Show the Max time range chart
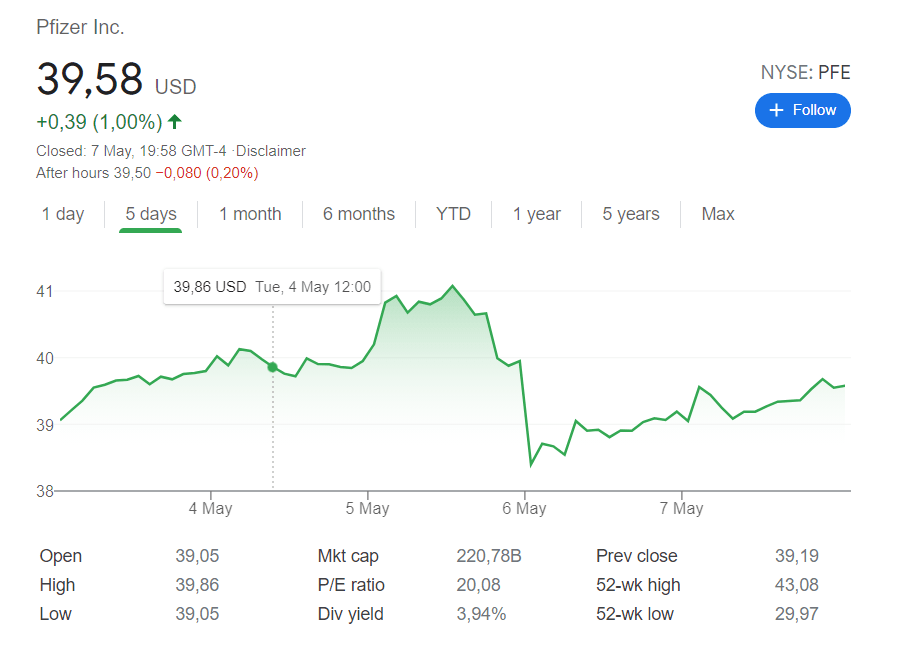 [718, 214]
